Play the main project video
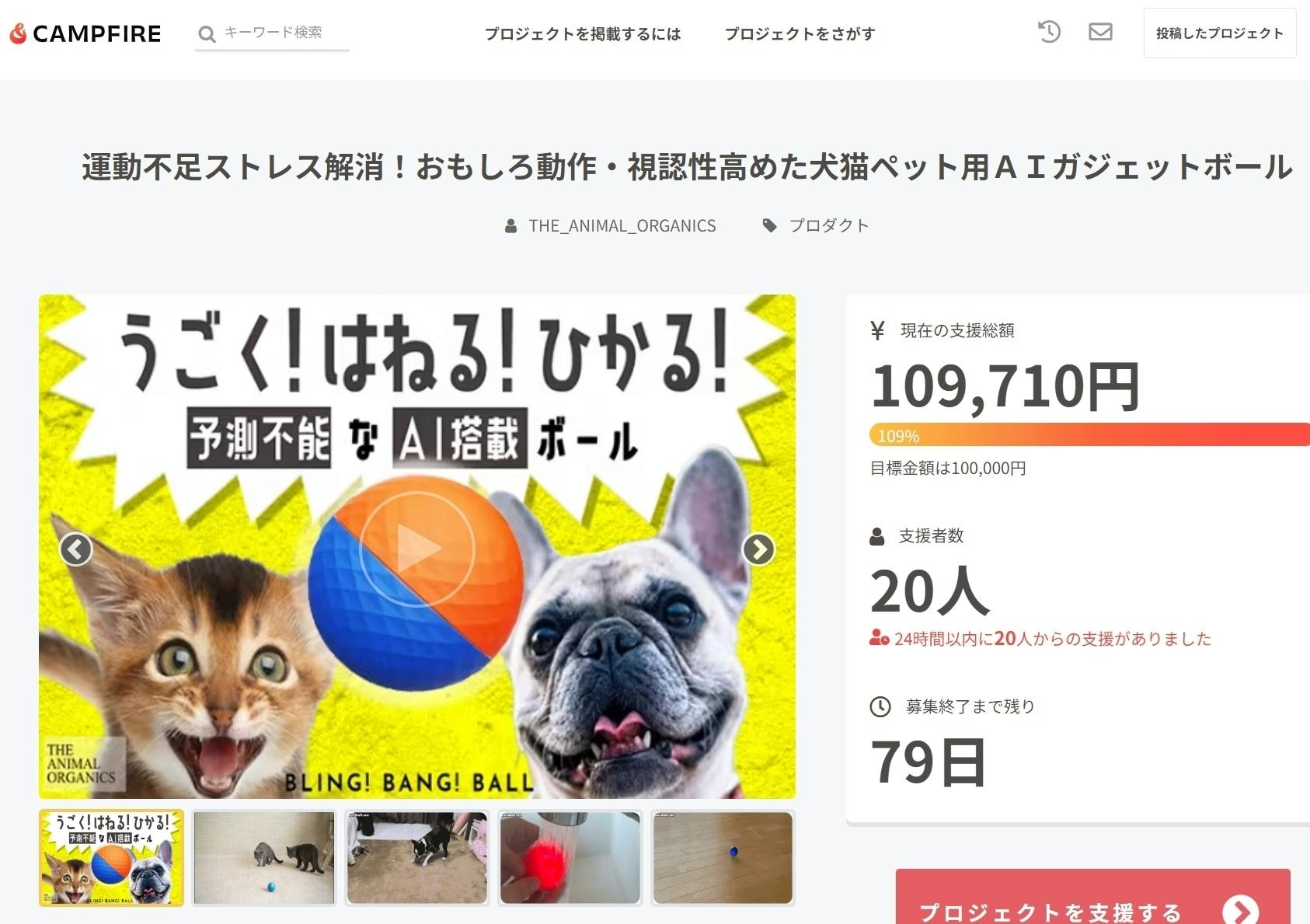 pyautogui.click(x=416, y=549)
